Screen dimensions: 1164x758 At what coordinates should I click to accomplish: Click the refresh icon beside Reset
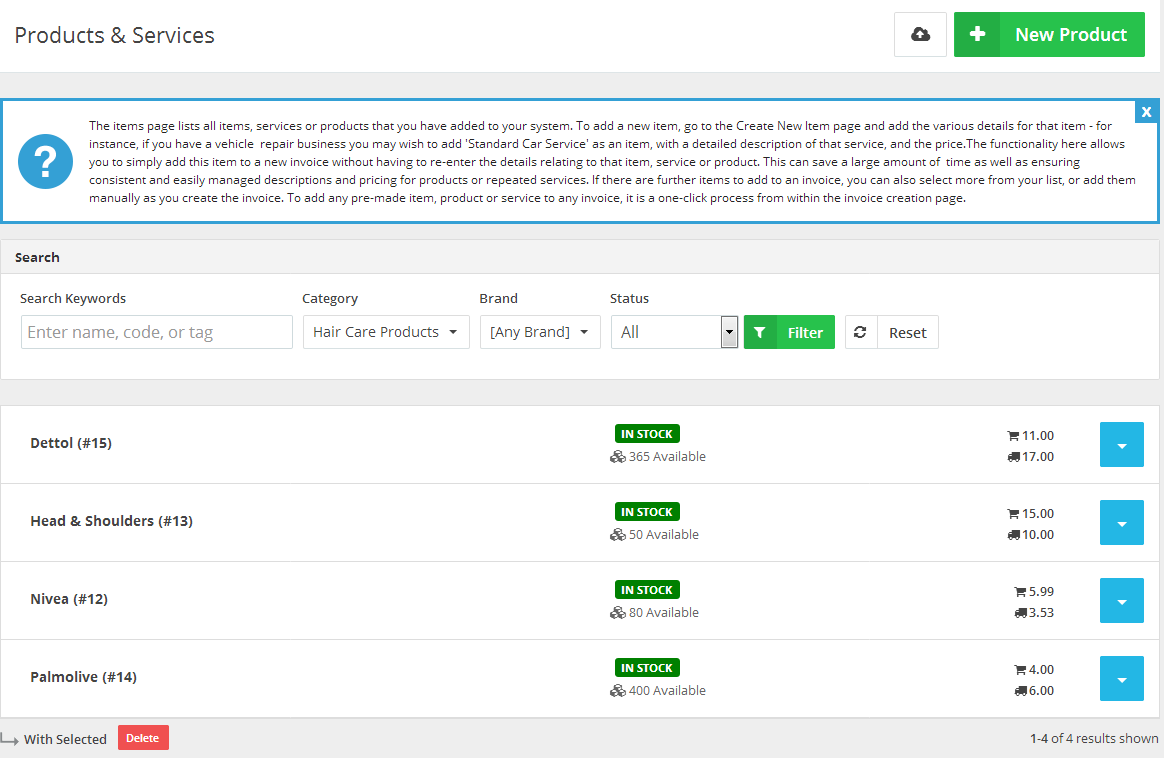click(860, 332)
